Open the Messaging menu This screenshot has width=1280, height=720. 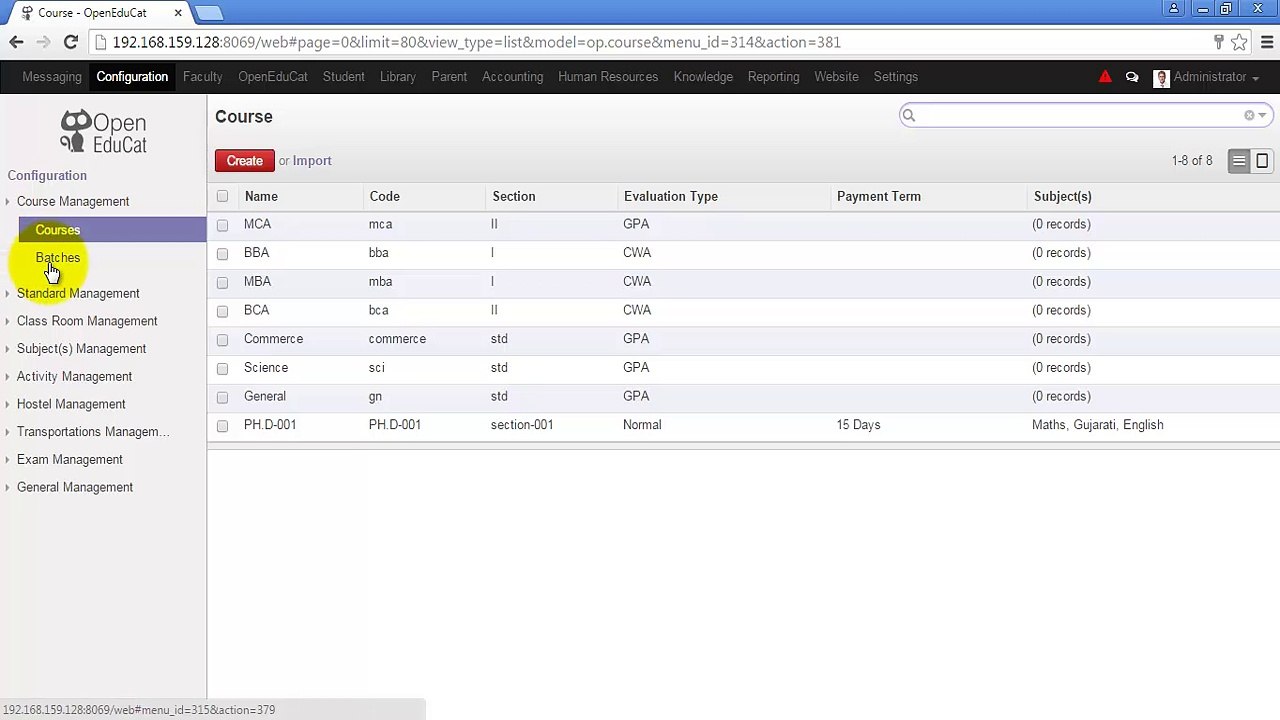click(x=52, y=77)
